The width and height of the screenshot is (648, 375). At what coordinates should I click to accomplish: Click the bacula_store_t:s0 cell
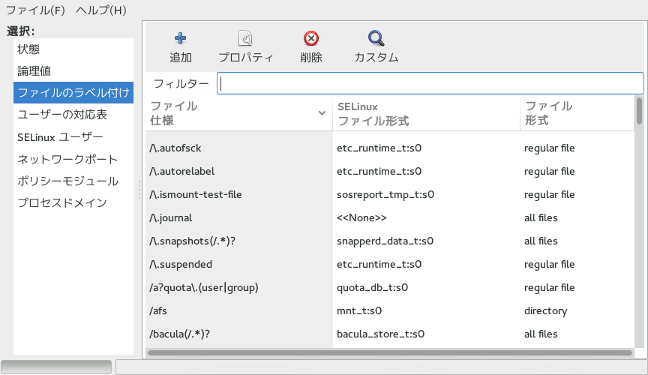point(380,334)
